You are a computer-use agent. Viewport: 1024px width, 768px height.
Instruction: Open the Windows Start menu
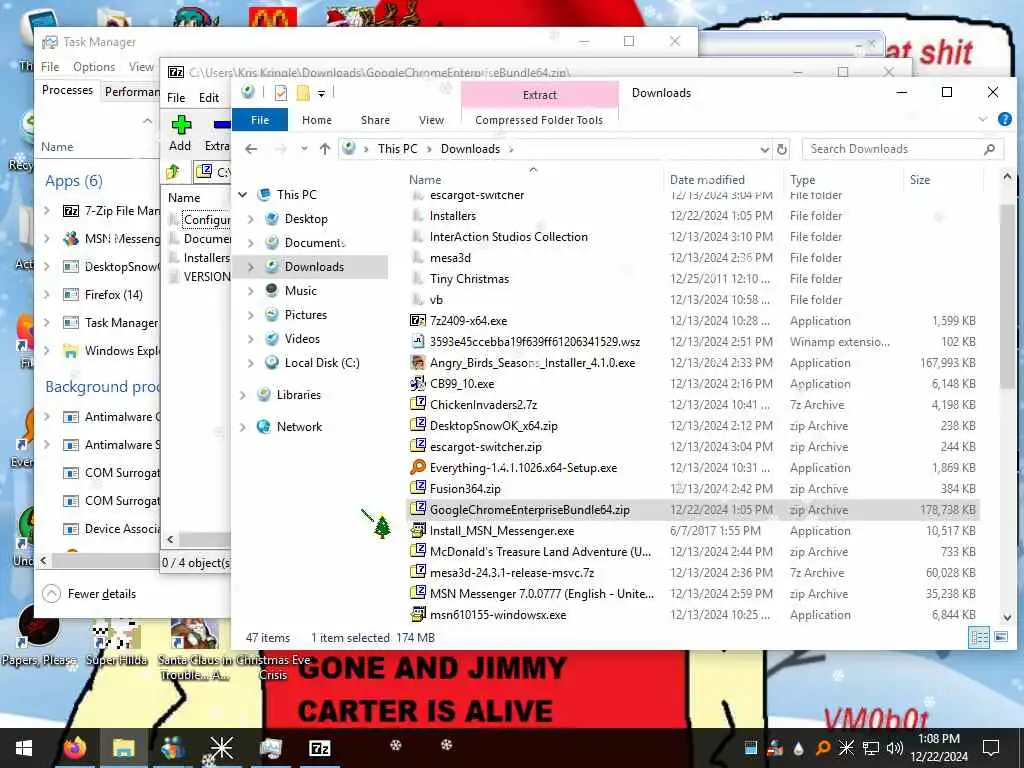click(x=24, y=748)
